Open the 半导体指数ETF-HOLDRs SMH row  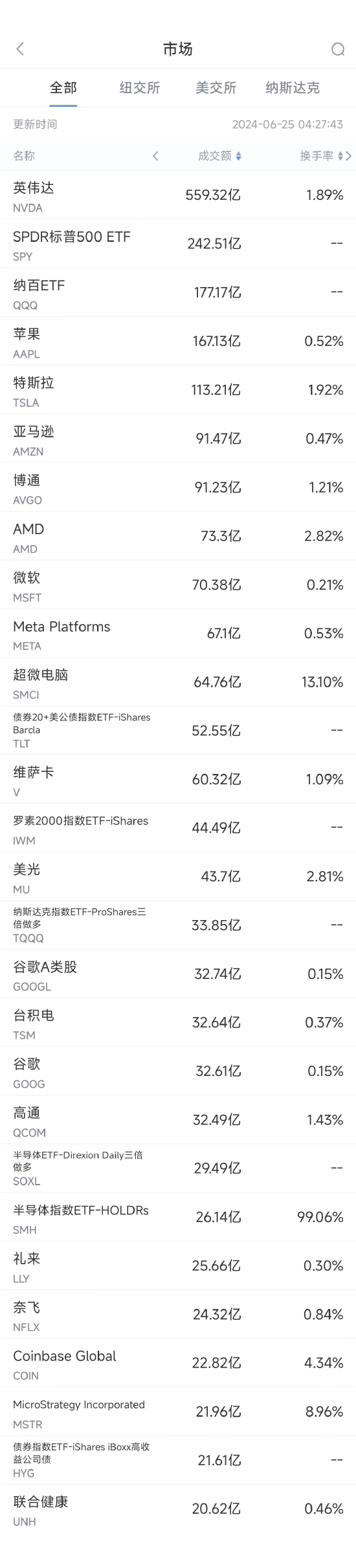click(178, 1217)
